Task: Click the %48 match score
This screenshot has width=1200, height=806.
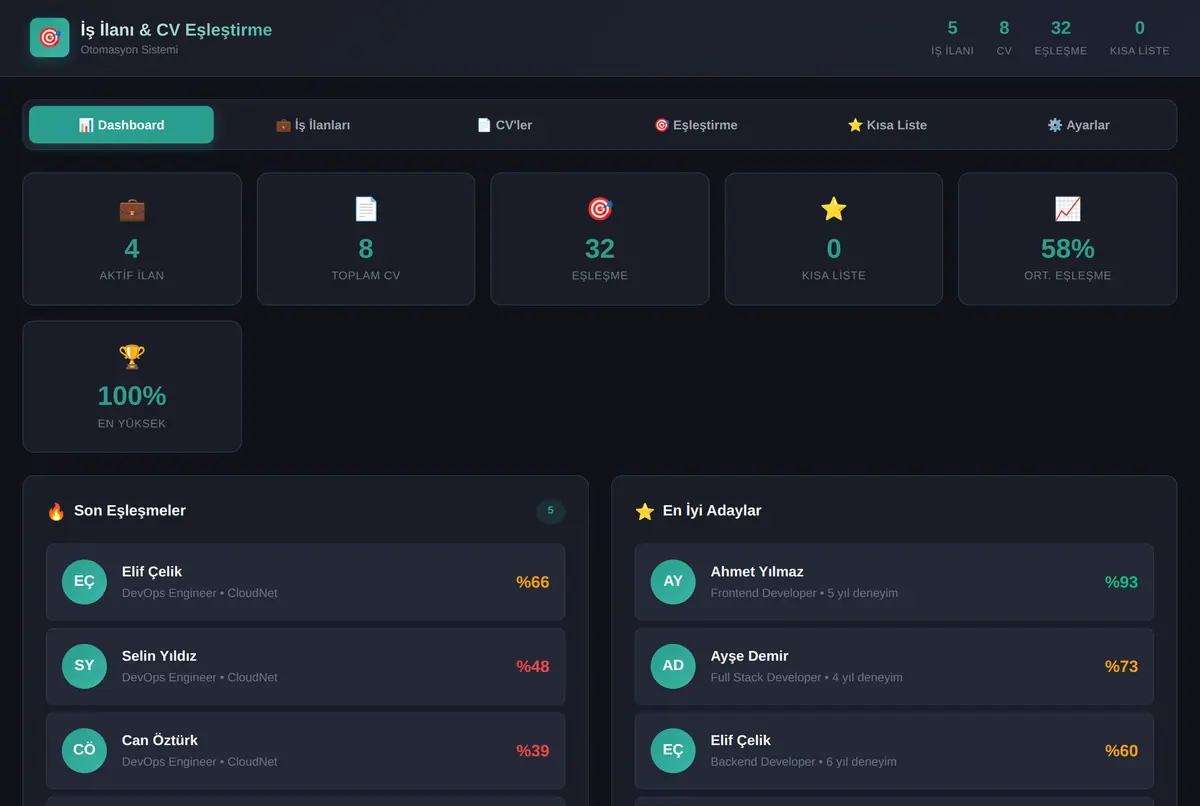Action: (533, 666)
